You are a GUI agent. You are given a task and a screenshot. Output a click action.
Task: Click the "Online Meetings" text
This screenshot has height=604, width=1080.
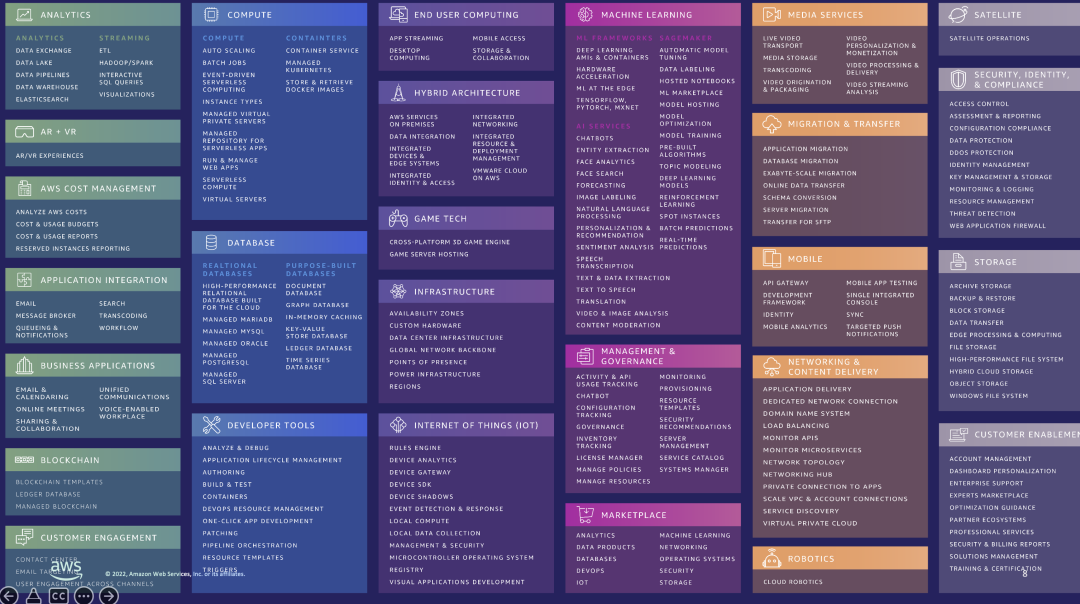(x=50, y=409)
